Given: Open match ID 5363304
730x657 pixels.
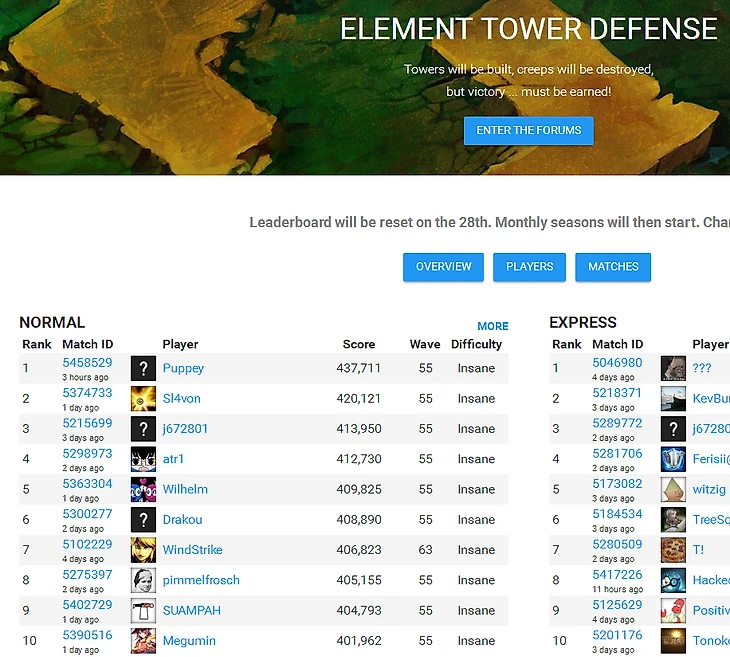Looking at the screenshot, I should point(88,484).
